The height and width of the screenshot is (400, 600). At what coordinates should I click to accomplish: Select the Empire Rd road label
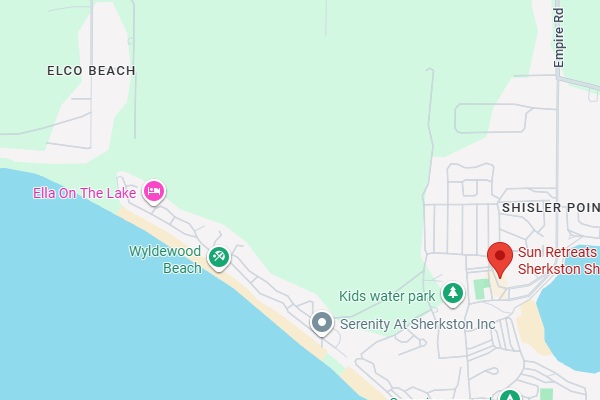(x=559, y=38)
